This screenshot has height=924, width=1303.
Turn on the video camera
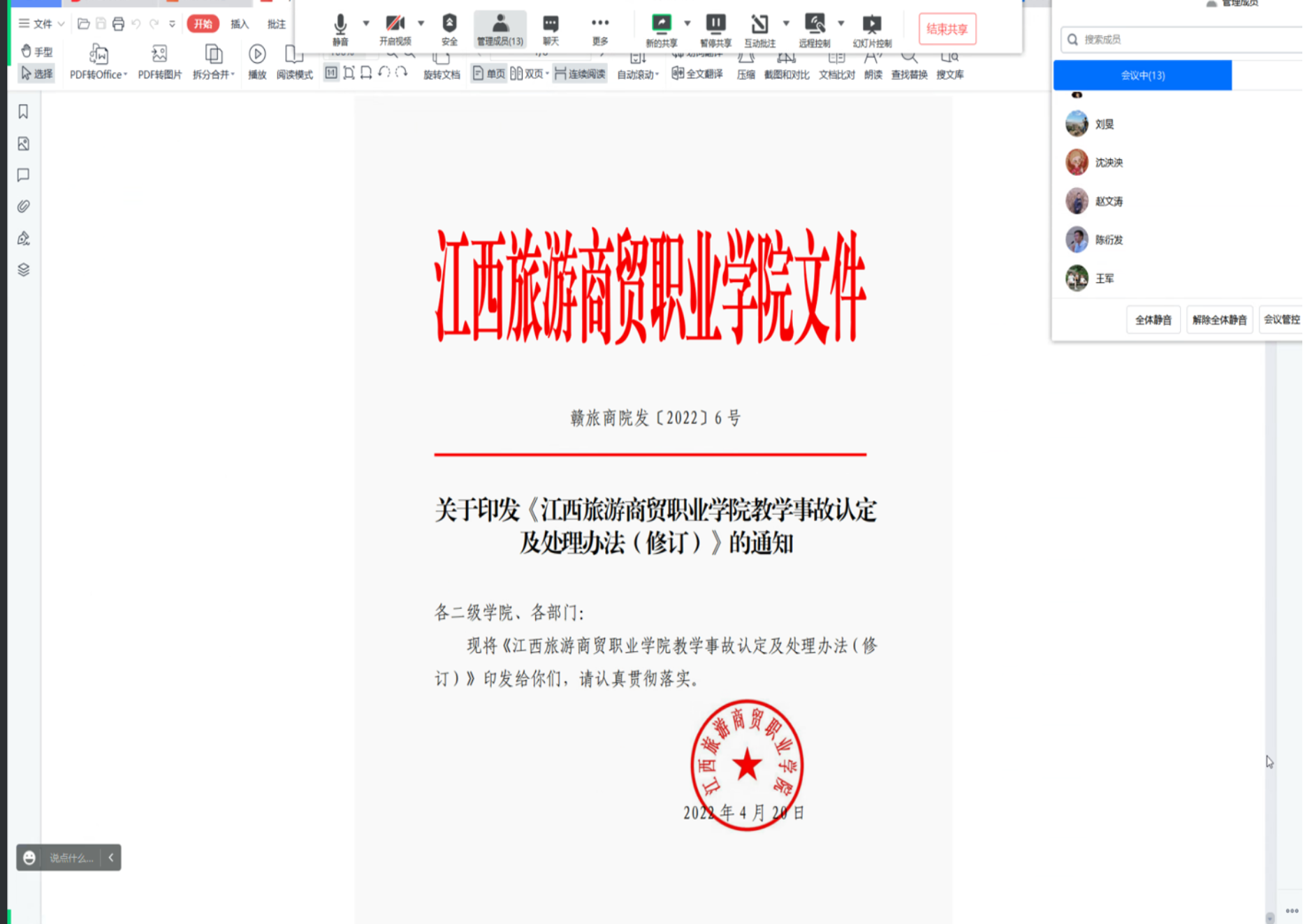[x=395, y=29]
